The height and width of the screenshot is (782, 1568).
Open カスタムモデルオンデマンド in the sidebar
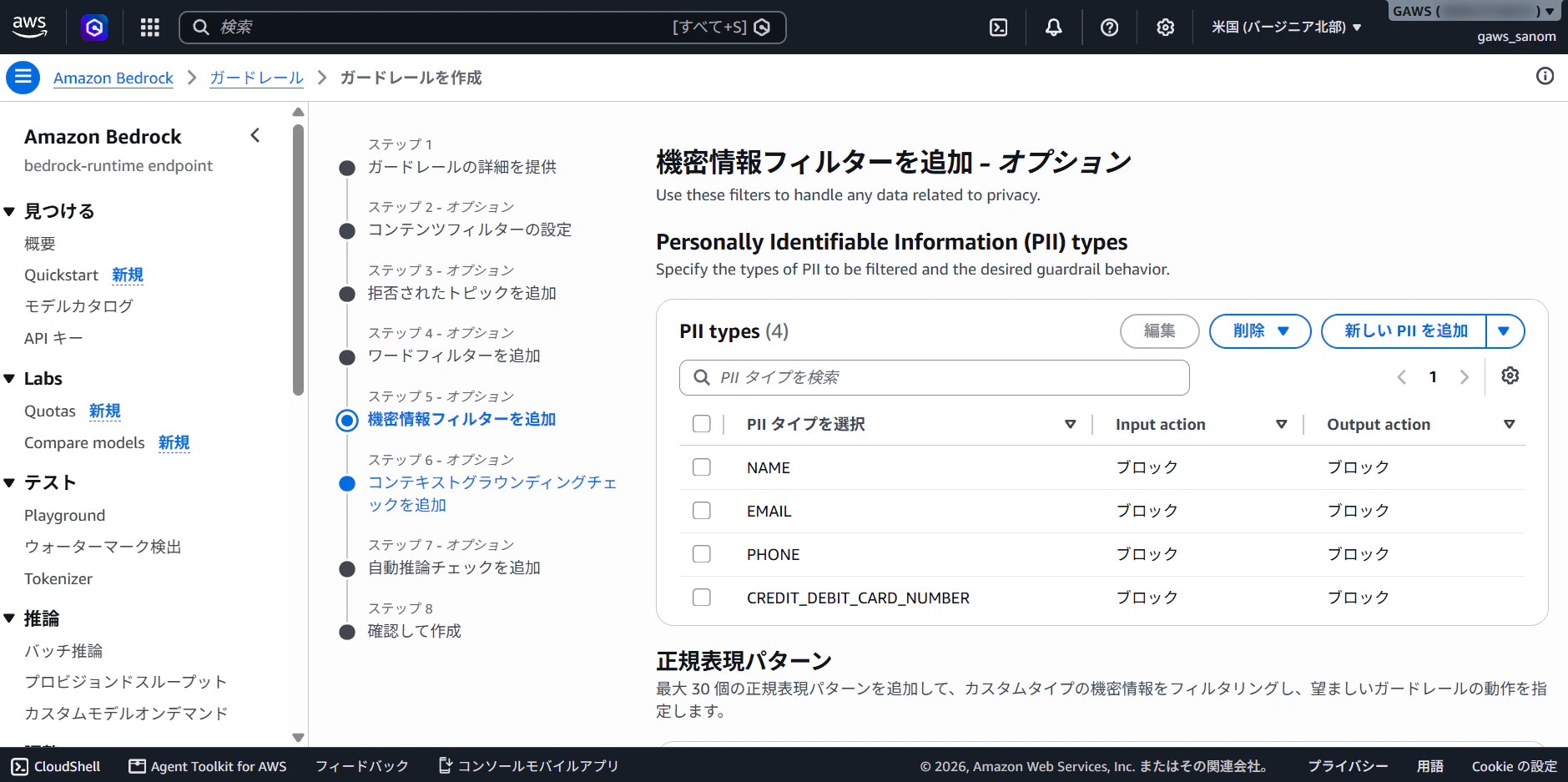click(x=126, y=714)
